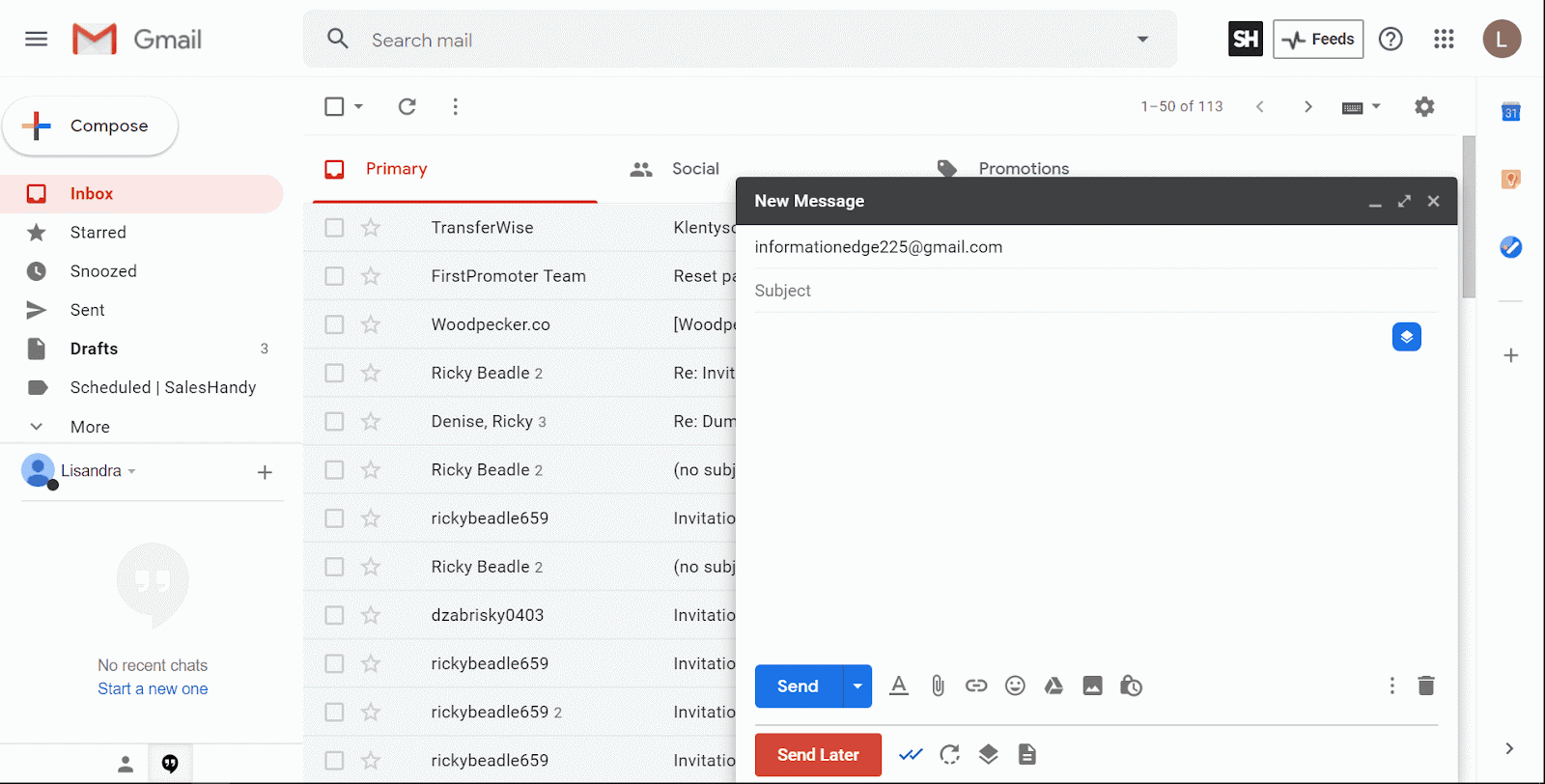The height and width of the screenshot is (784, 1545).
Task: Insert a photo into the message
Action: pos(1092,686)
